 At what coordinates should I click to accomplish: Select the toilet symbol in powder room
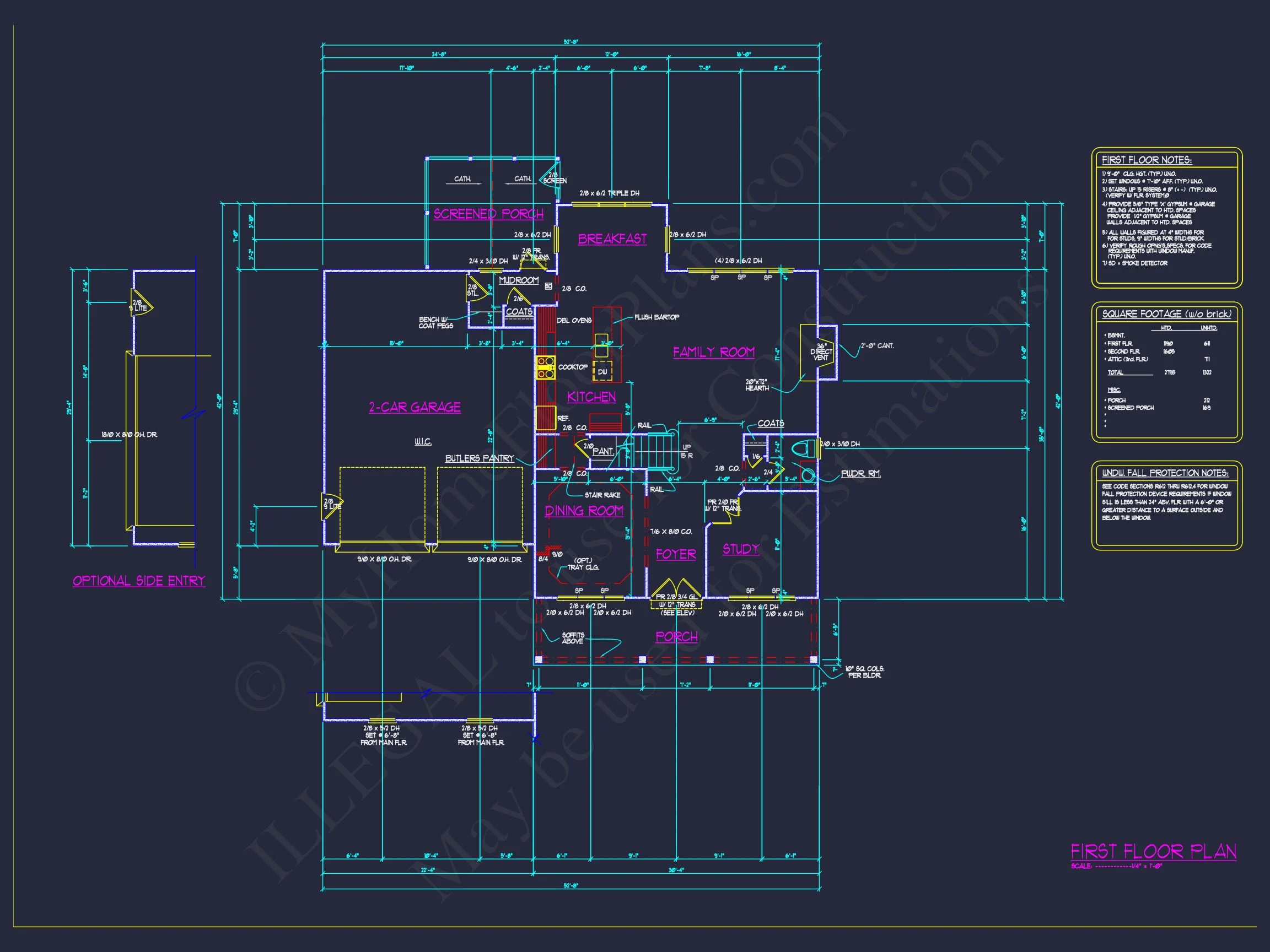point(801,449)
